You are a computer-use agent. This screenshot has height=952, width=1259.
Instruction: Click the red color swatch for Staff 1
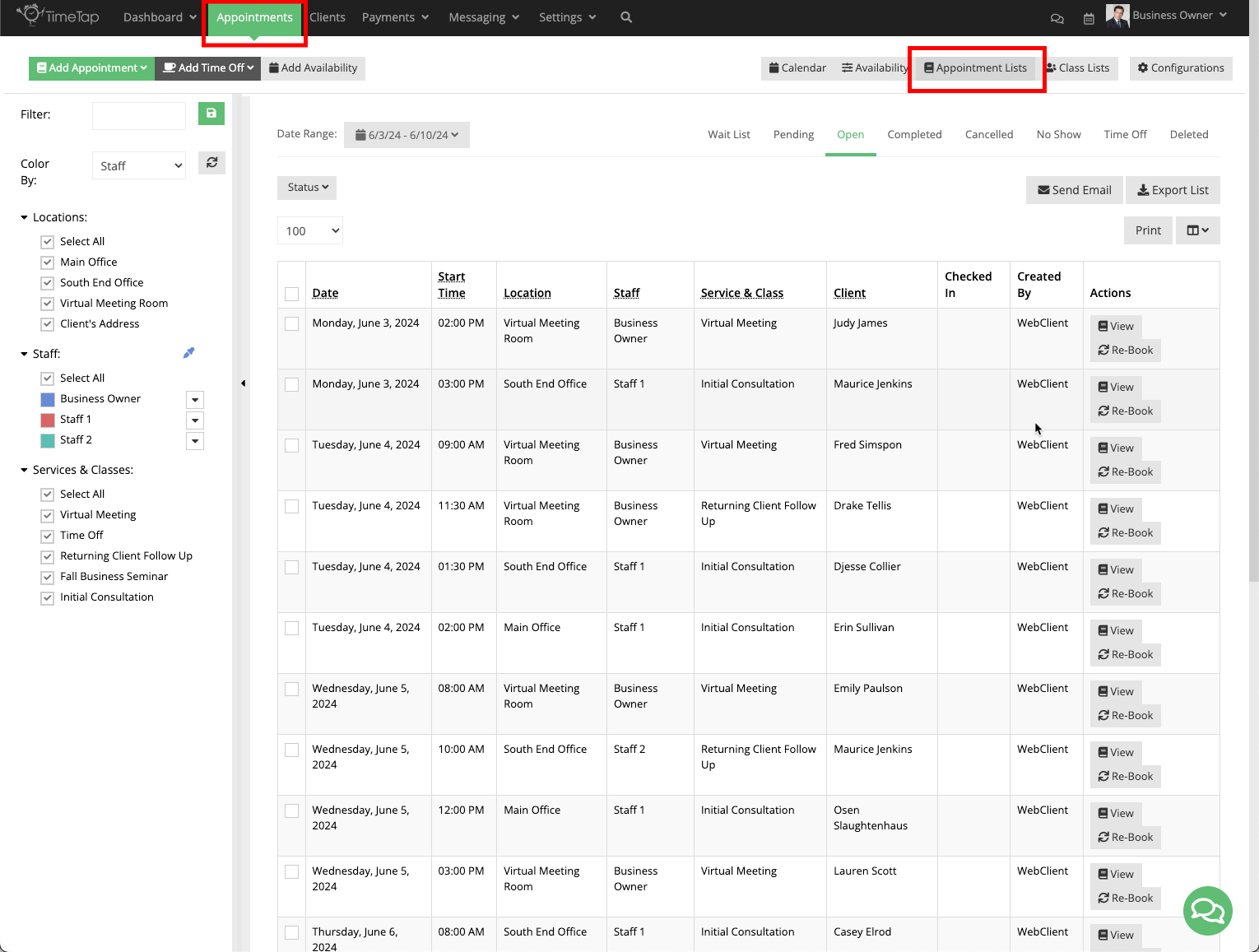point(47,419)
